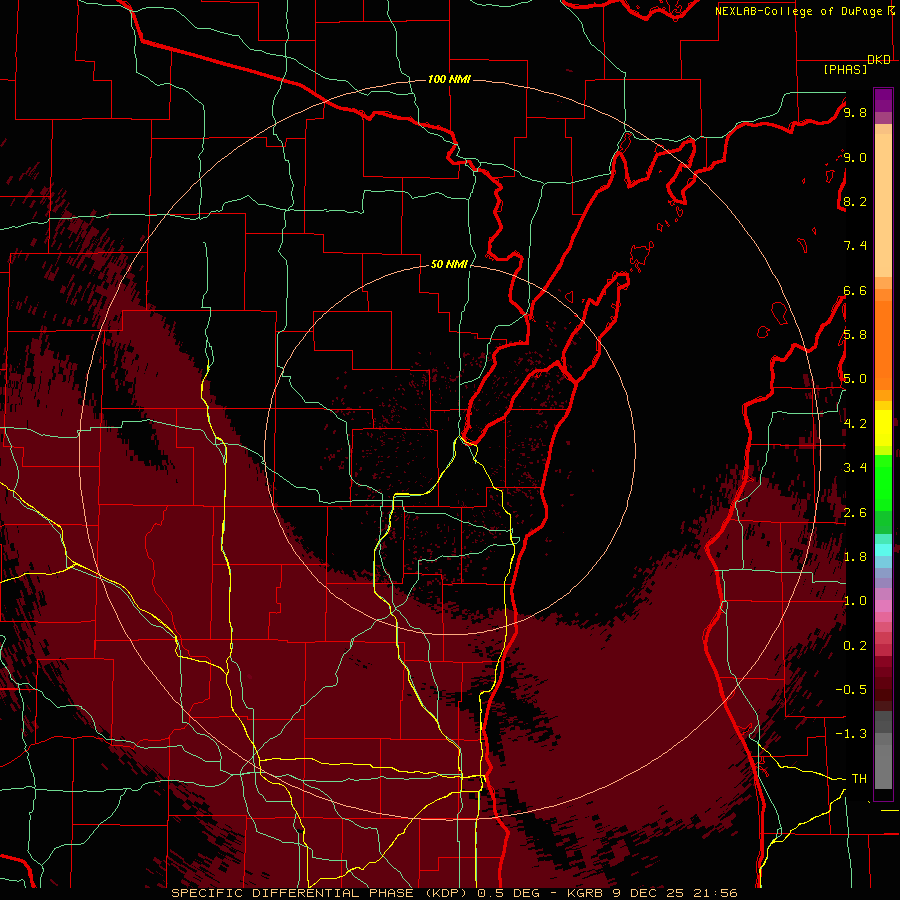Click the 8.2 scale value
This screenshot has width=900, height=900.
pyautogui.click(x=855, y=201)
